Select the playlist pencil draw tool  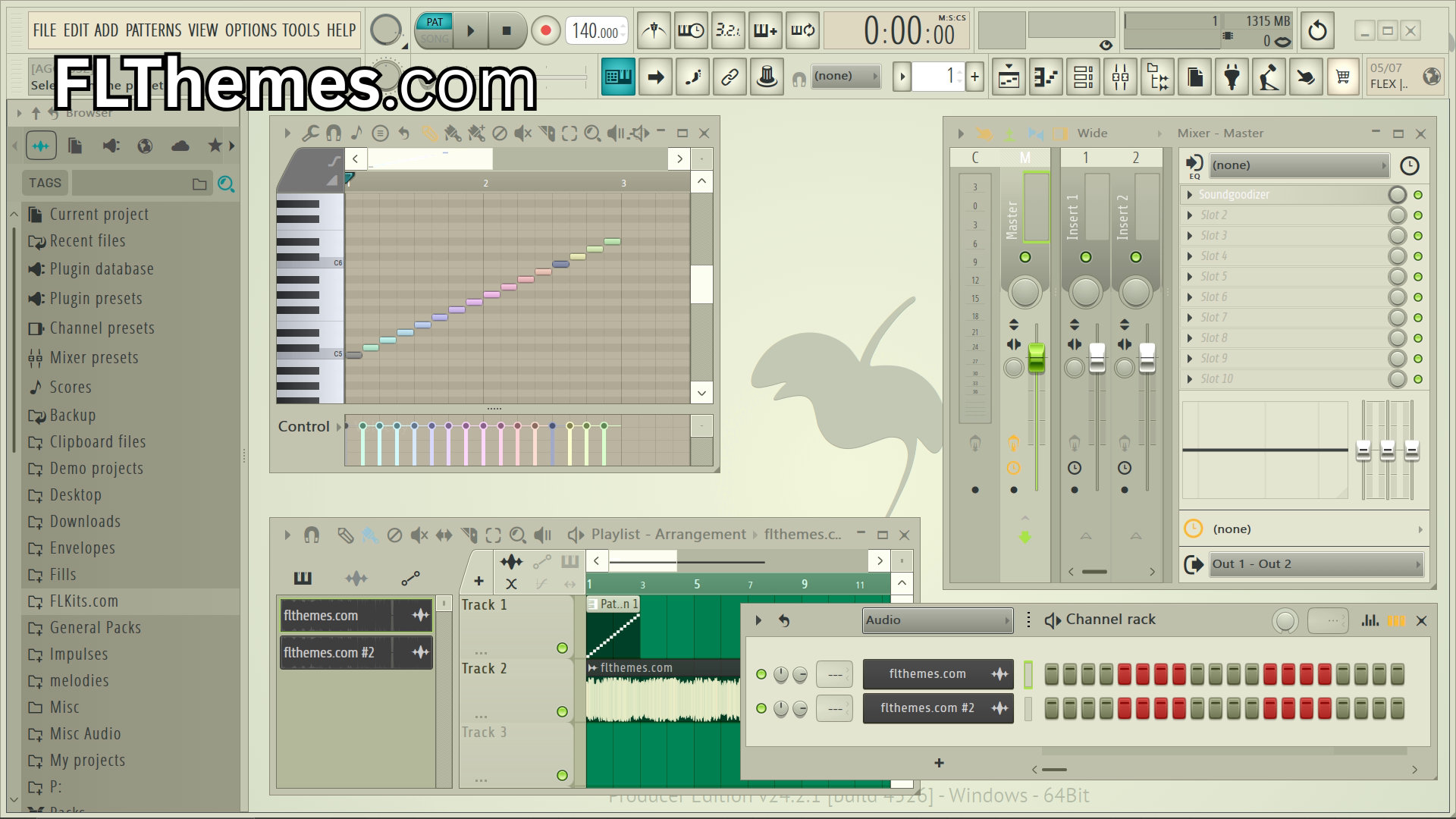point(345,535)
